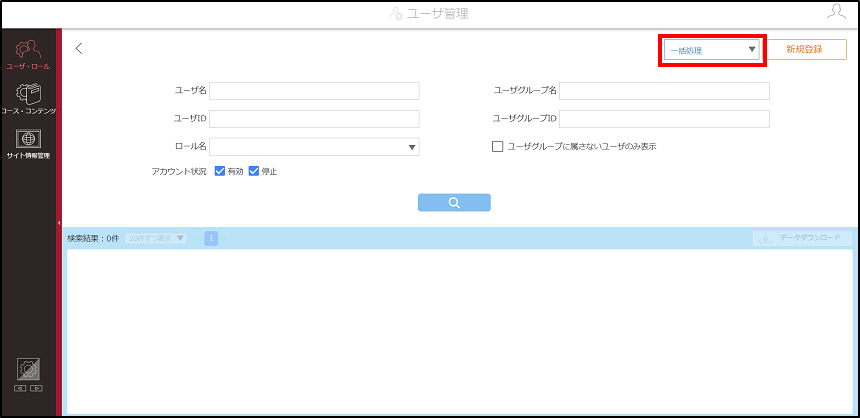Click the user profile icon at top right
The image size is (860, 418).
pyautogui.click(x=836, y=13)
